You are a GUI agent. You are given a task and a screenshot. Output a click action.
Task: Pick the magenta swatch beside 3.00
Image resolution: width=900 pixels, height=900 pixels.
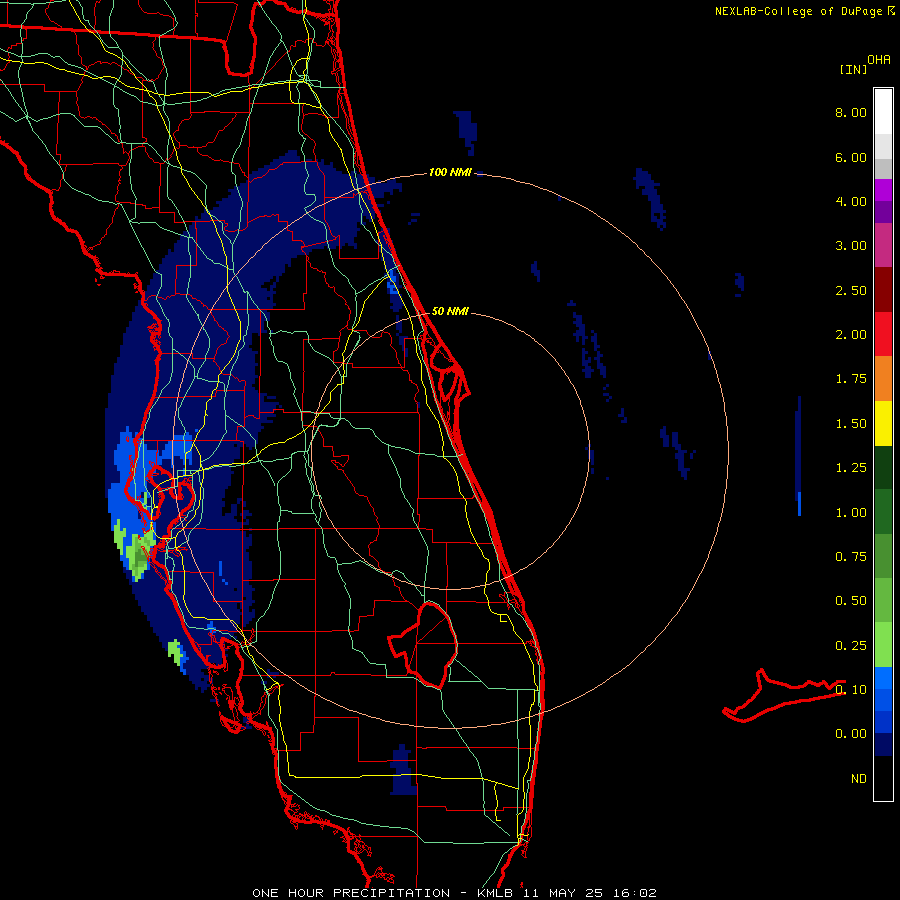click(x=883, y=245)
